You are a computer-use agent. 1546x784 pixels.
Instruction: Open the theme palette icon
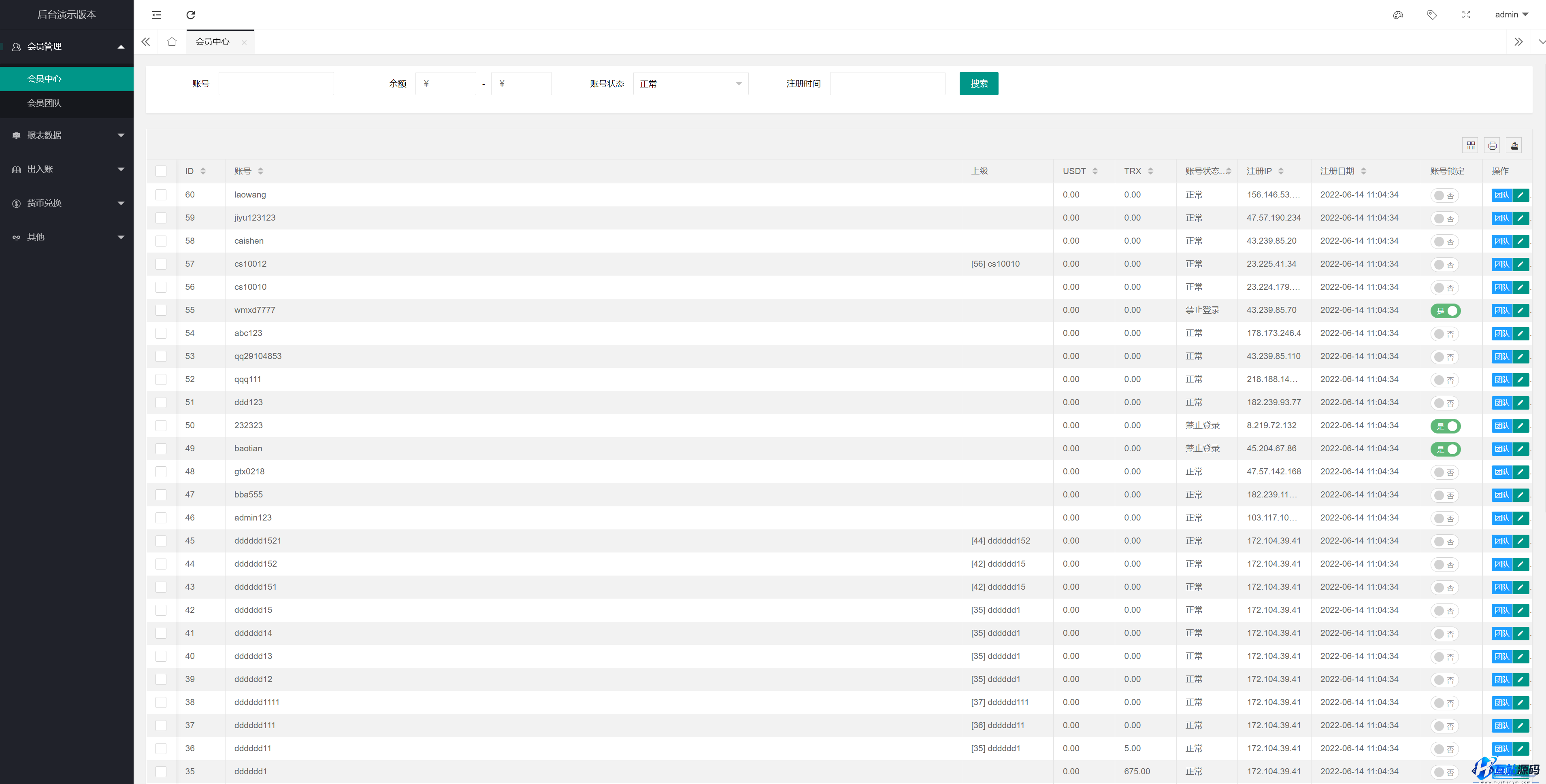point(1398,15)
